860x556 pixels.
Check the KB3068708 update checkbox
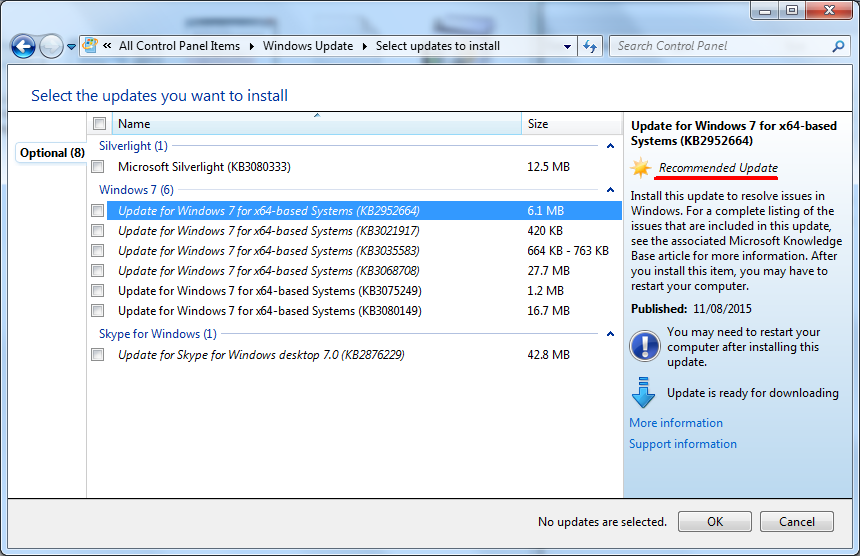98,270
